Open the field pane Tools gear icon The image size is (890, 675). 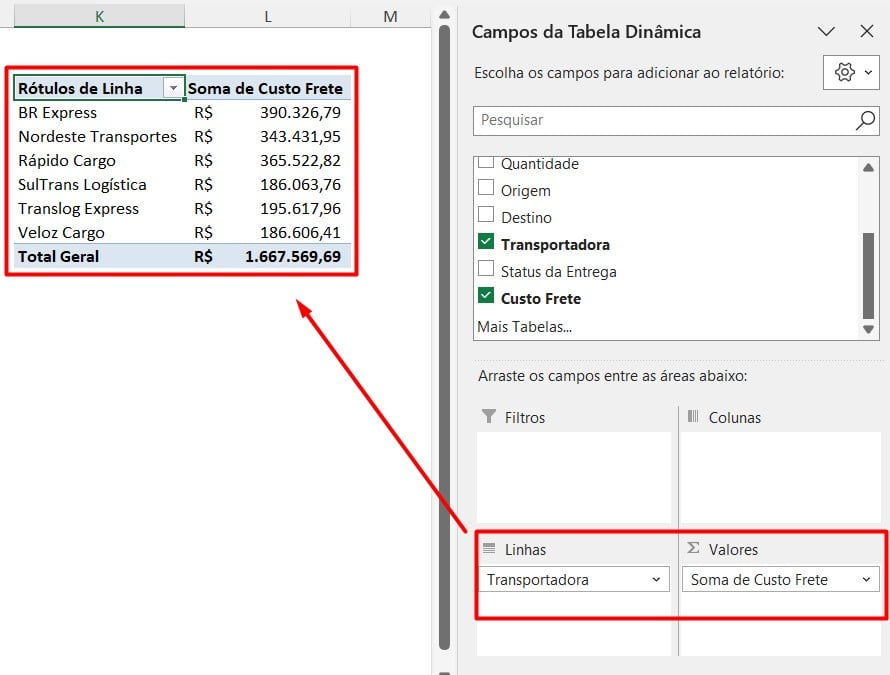click(x=843, y=72)
